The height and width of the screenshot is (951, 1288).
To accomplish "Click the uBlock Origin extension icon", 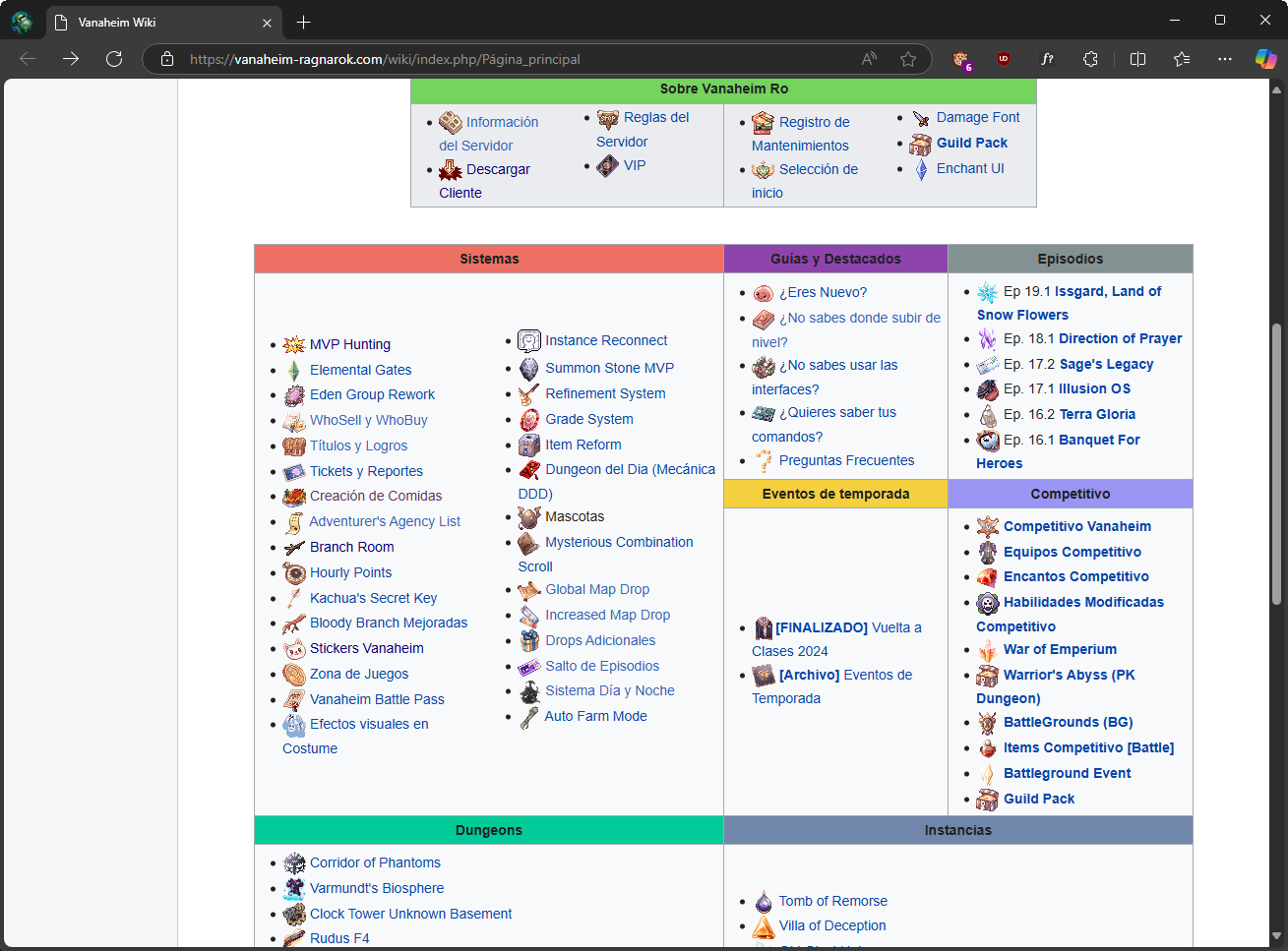I will pyautogui.click(x=1004, y=59).
